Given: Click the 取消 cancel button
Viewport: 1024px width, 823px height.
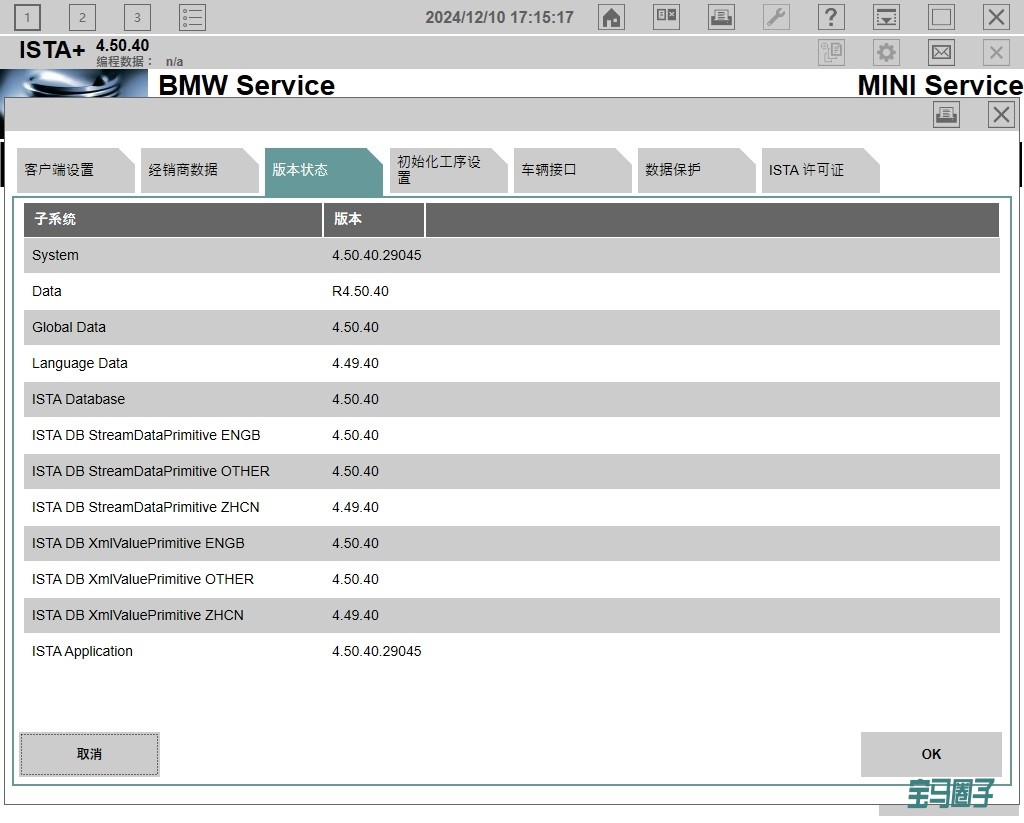Looking at the screenshot, I should [89, 754].
